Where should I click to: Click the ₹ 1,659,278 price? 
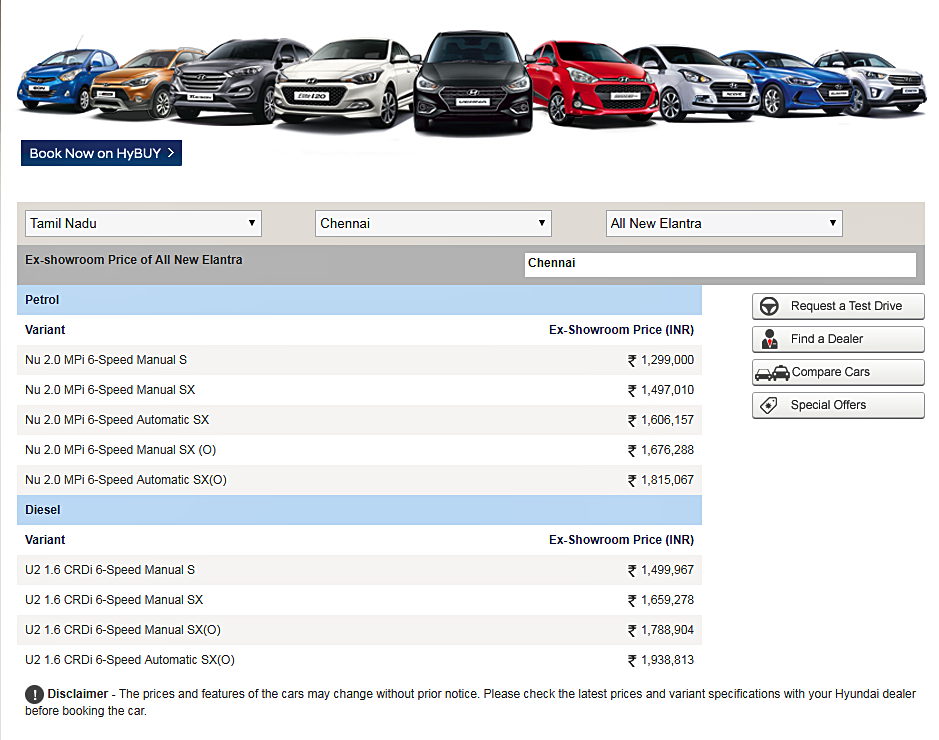coord(661,600)
